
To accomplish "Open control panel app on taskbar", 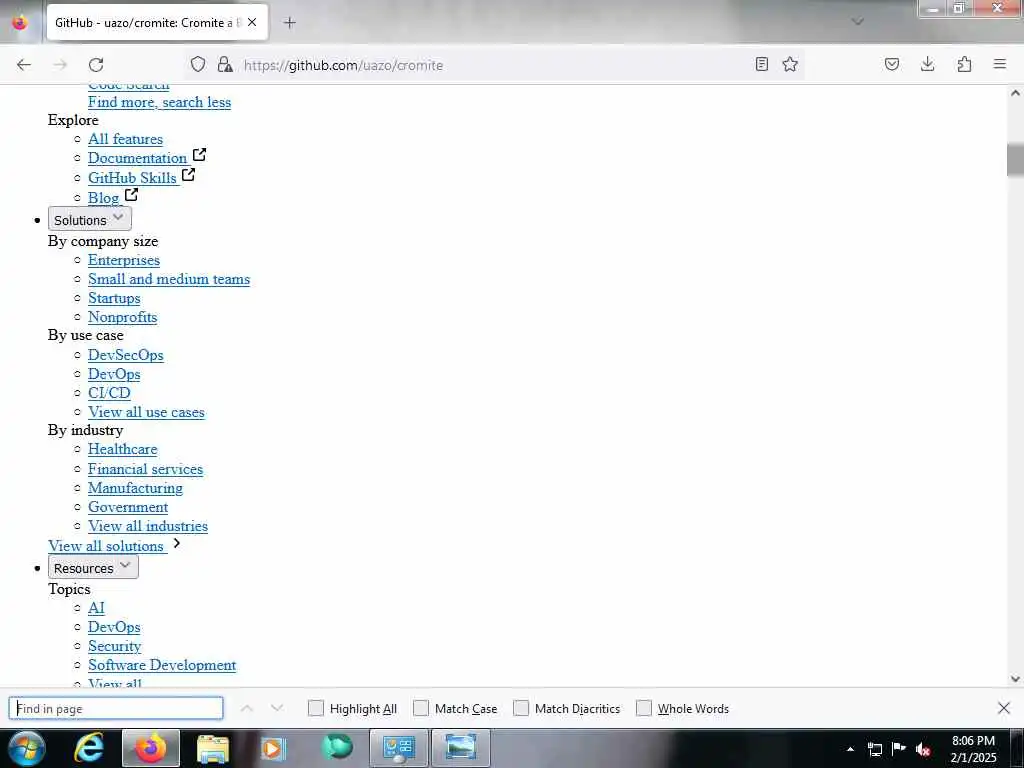I will [x=398, y=748].
